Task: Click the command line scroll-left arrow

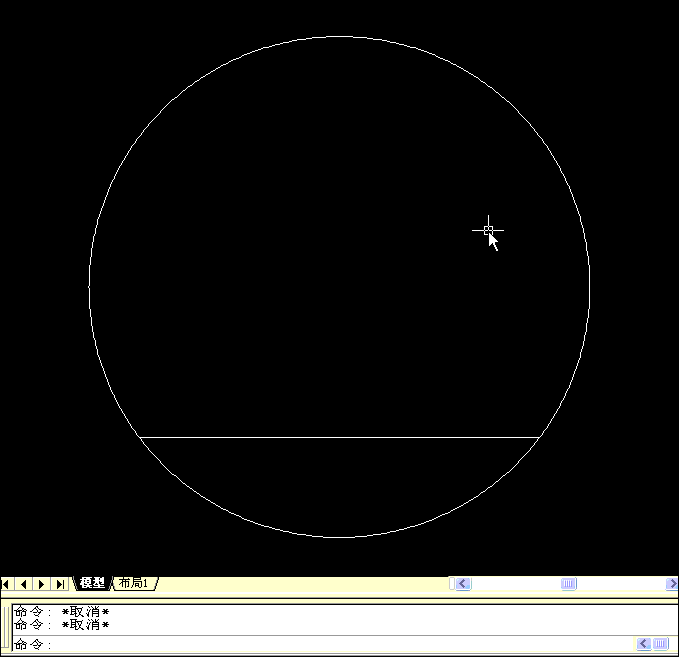Action: [x=643, y=644]
